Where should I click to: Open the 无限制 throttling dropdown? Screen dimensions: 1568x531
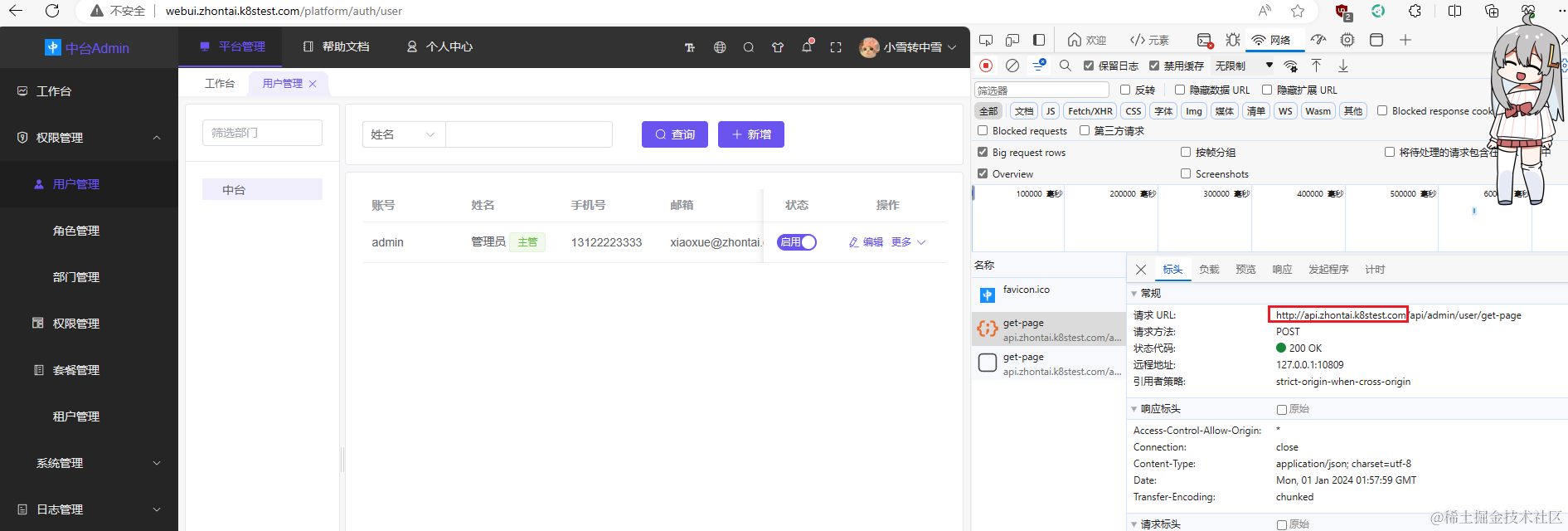click(1244, 66)
